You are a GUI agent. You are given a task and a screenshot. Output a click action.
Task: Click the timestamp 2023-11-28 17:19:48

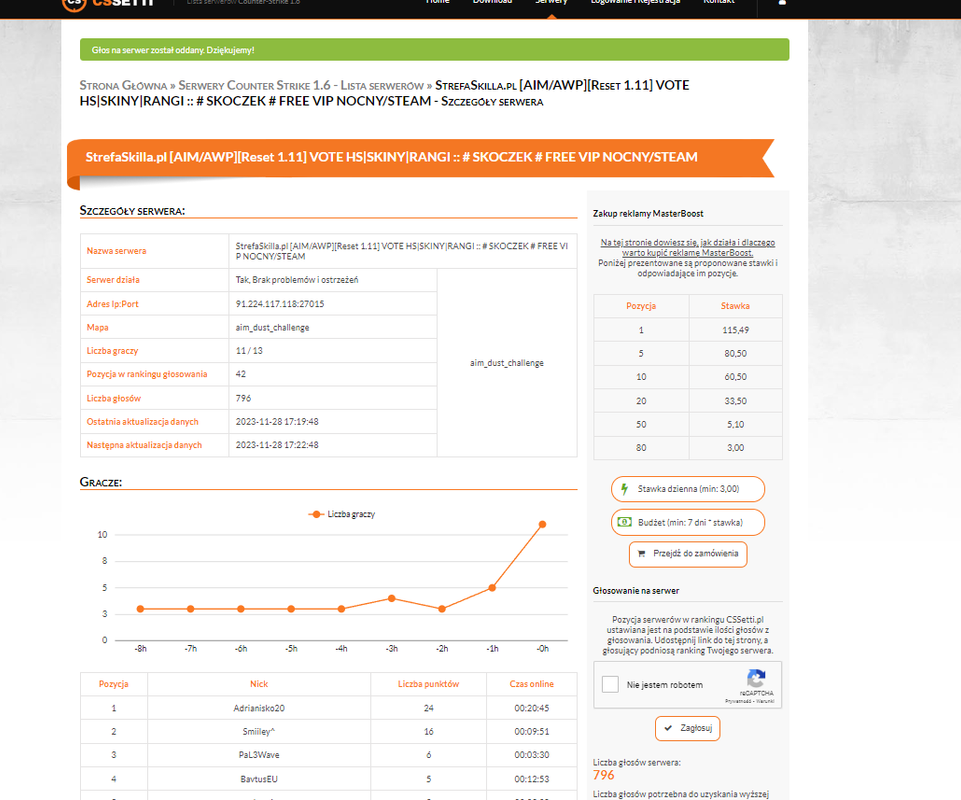coord(277,422)
